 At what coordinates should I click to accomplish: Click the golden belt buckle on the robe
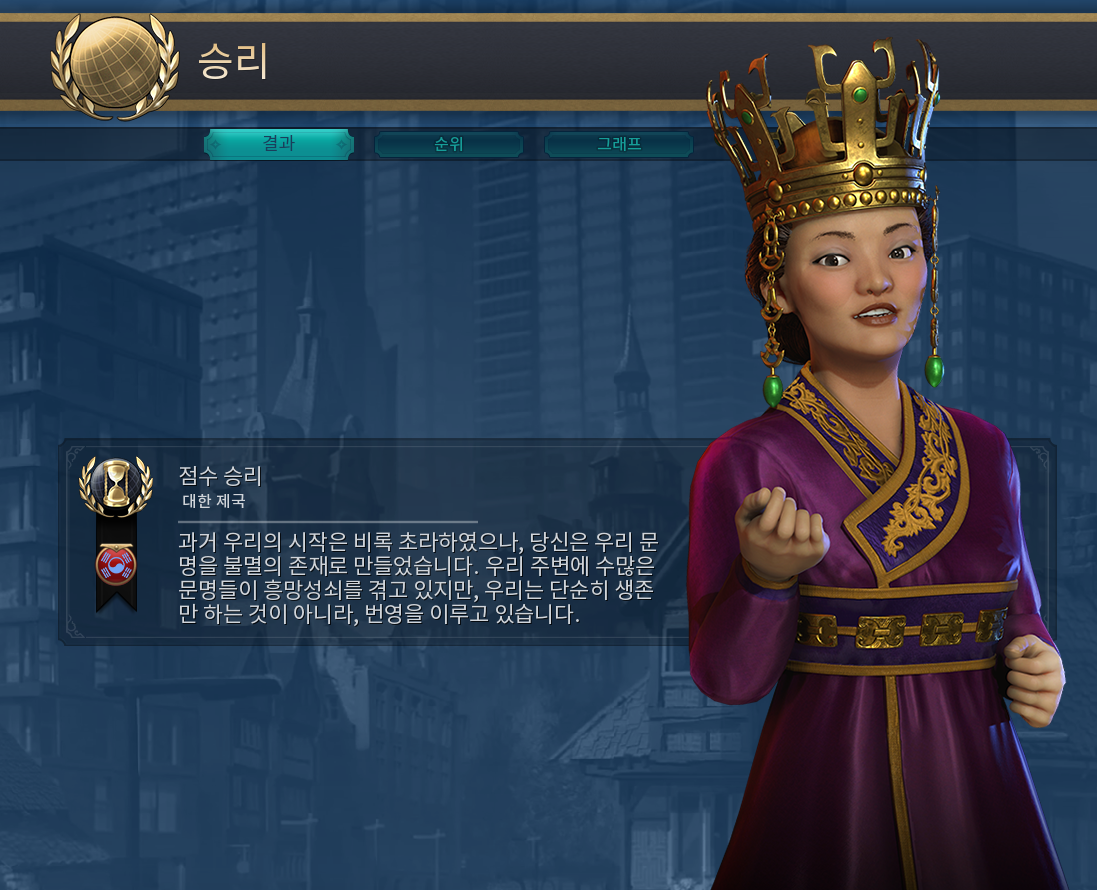pos(881,632)
